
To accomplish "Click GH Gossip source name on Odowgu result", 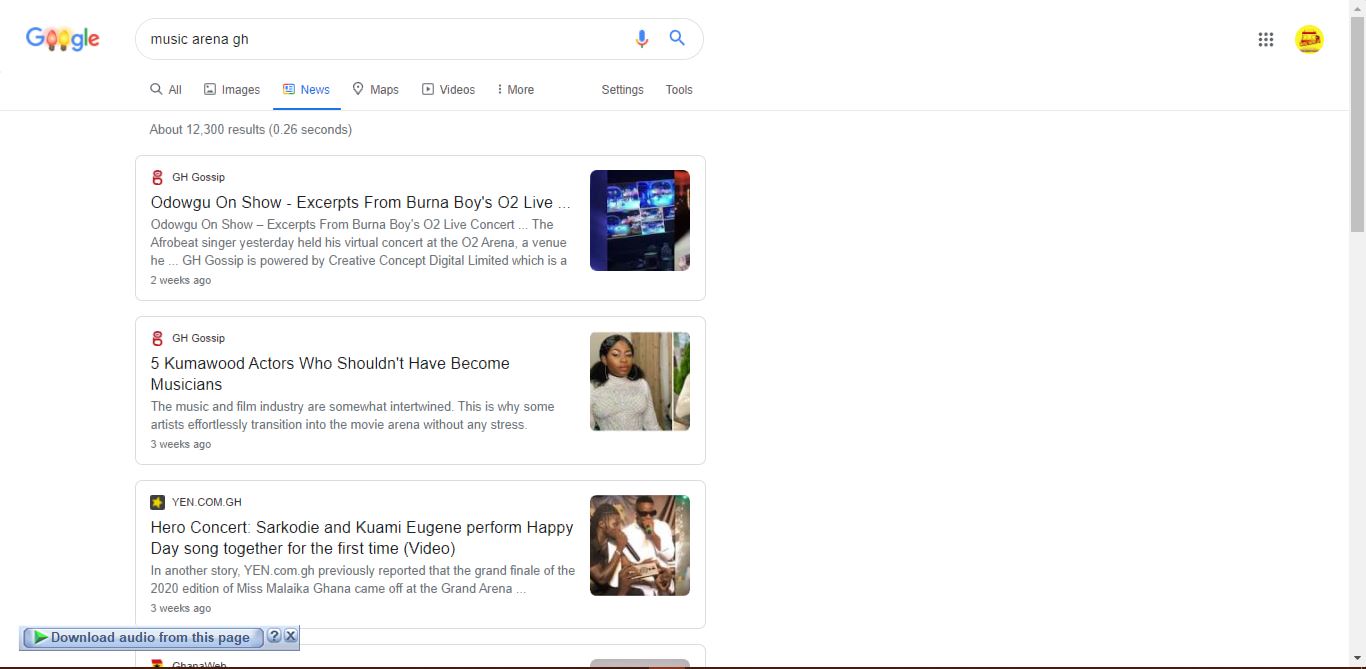I will 198,177.
